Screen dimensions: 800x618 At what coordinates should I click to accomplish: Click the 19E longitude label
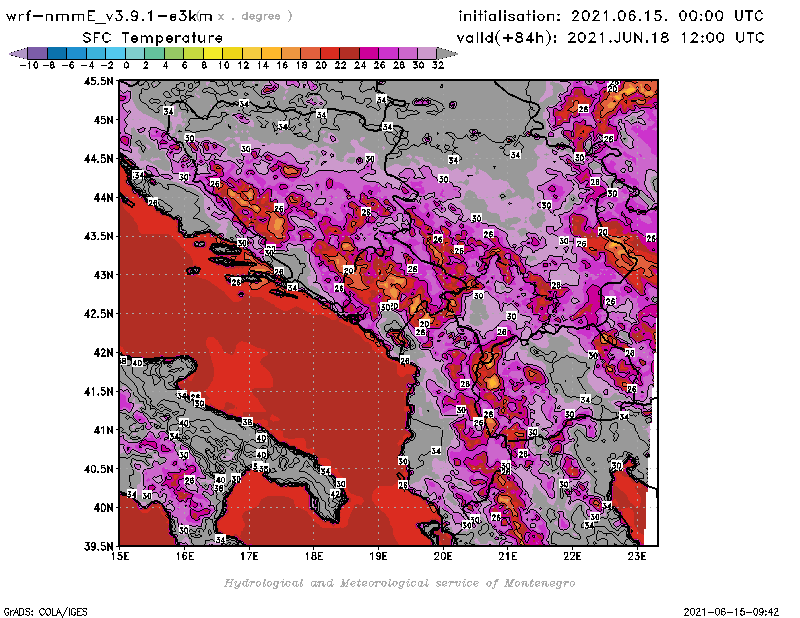[x=378, y=556]
